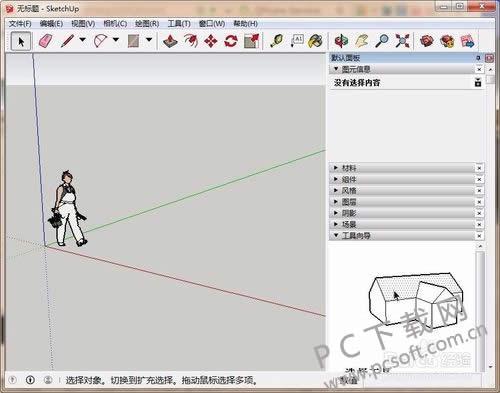Viewport: 500px width, 393px height.
Task: Select the Push/Pull tool
Action: point(170,41)
